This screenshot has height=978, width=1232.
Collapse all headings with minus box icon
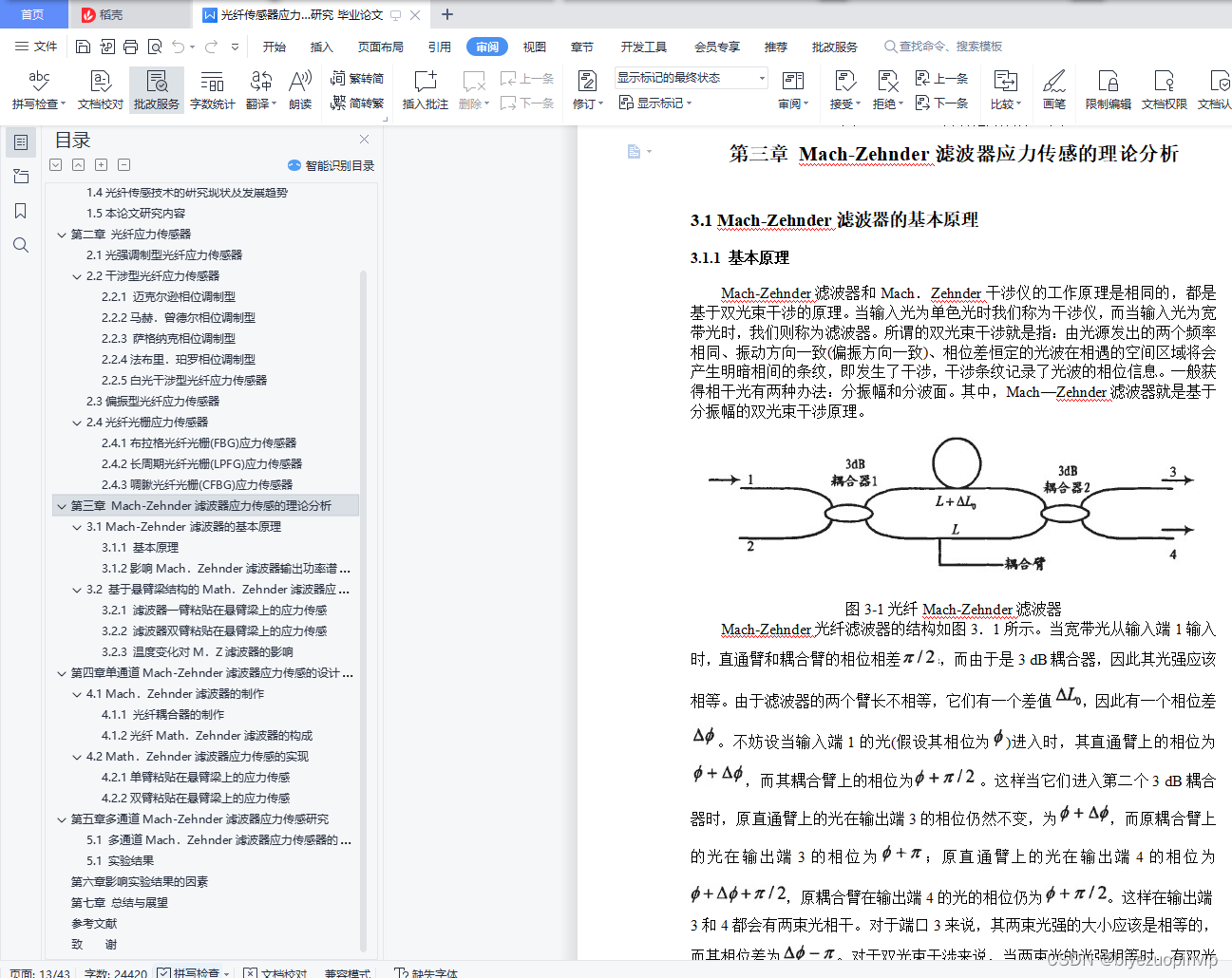tap(124, 164)
